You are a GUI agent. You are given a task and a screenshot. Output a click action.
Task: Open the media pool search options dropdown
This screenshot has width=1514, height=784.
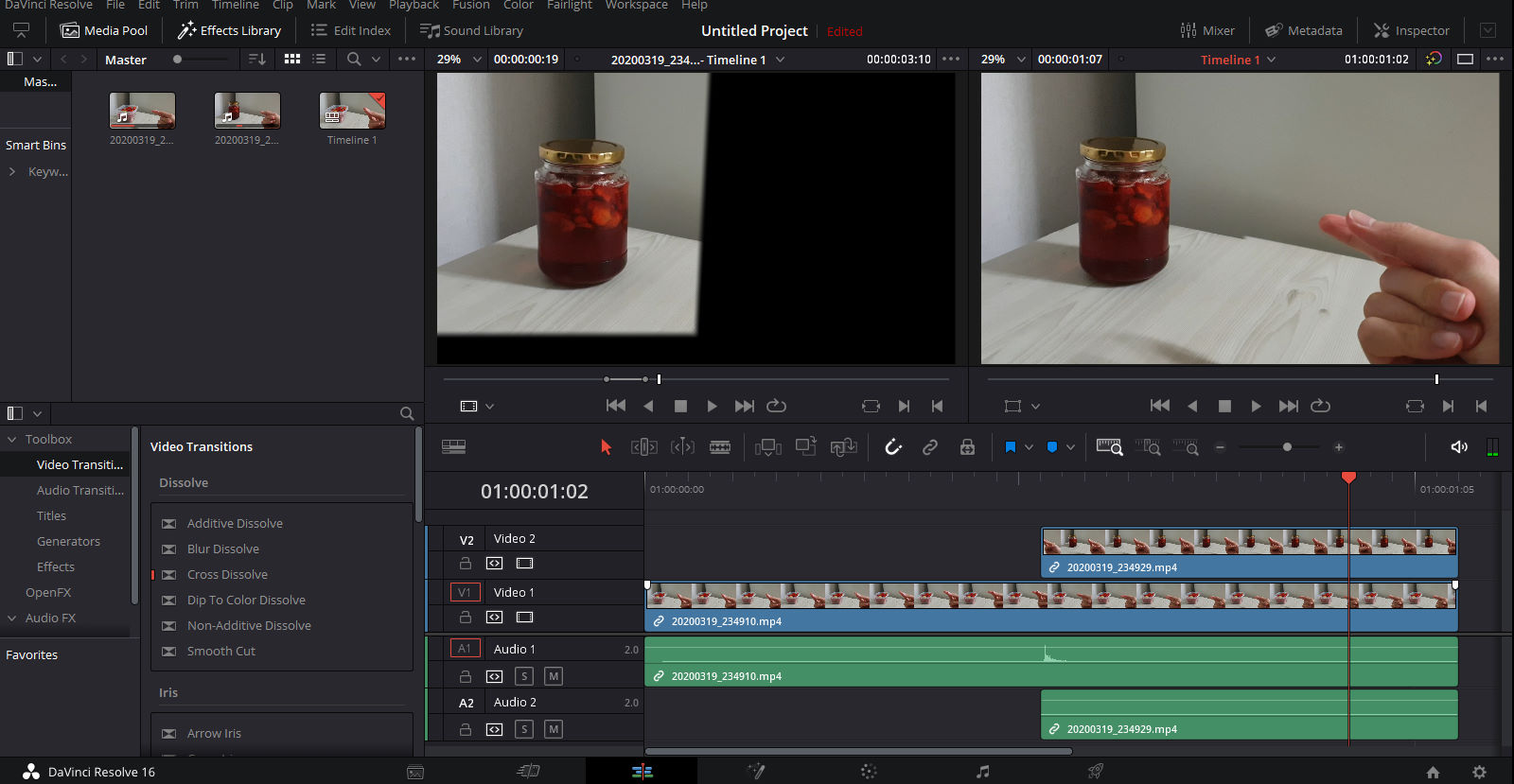[x=376, y=59]
